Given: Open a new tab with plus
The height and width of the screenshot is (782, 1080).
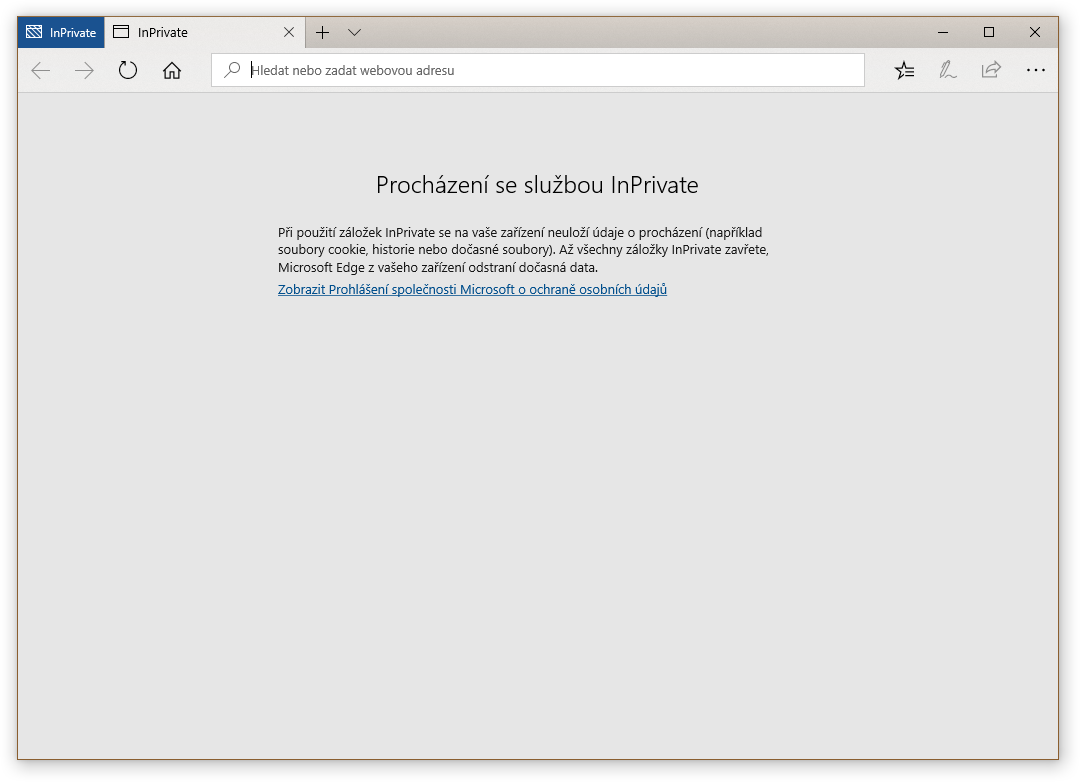Looking at the screenshot, I should pyautogui.click(x=322, y=32).
